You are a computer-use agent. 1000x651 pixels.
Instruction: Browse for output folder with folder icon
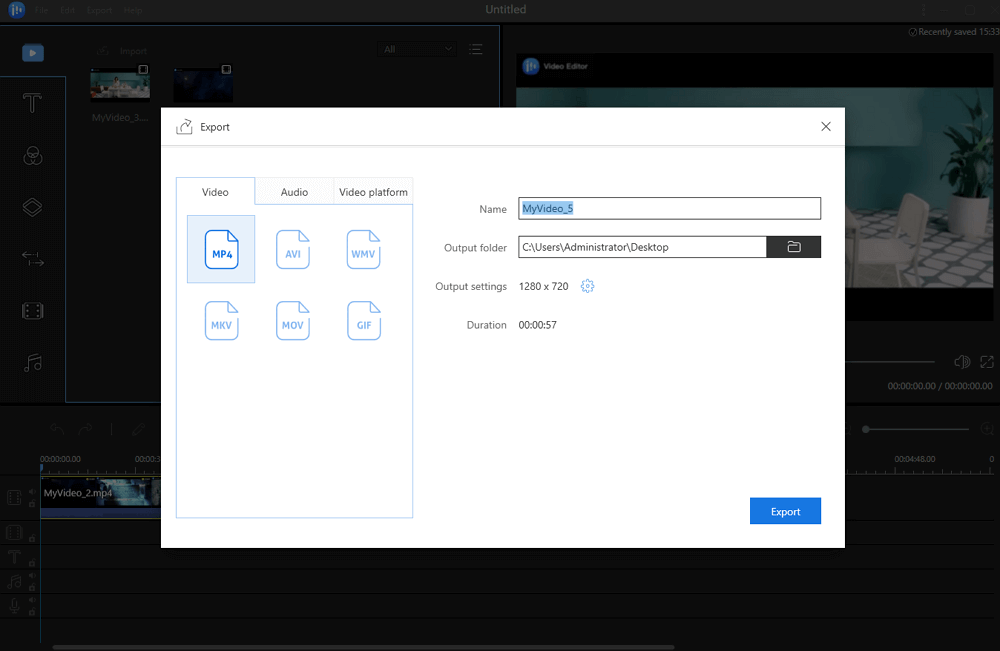[793, 247]
